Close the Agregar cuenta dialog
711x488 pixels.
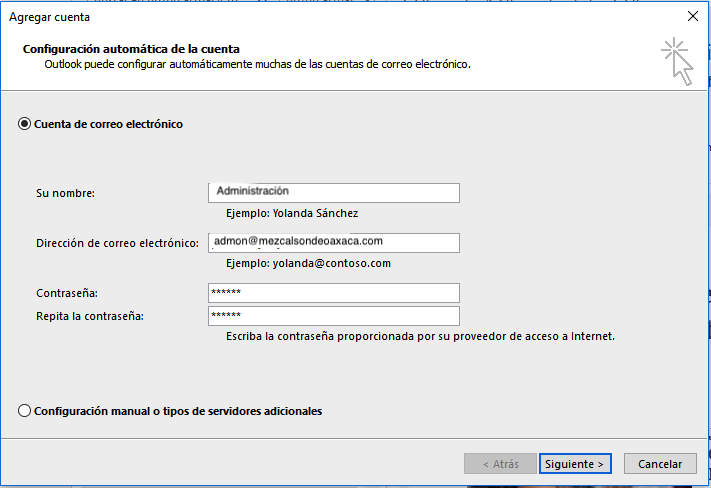[692, 16]
